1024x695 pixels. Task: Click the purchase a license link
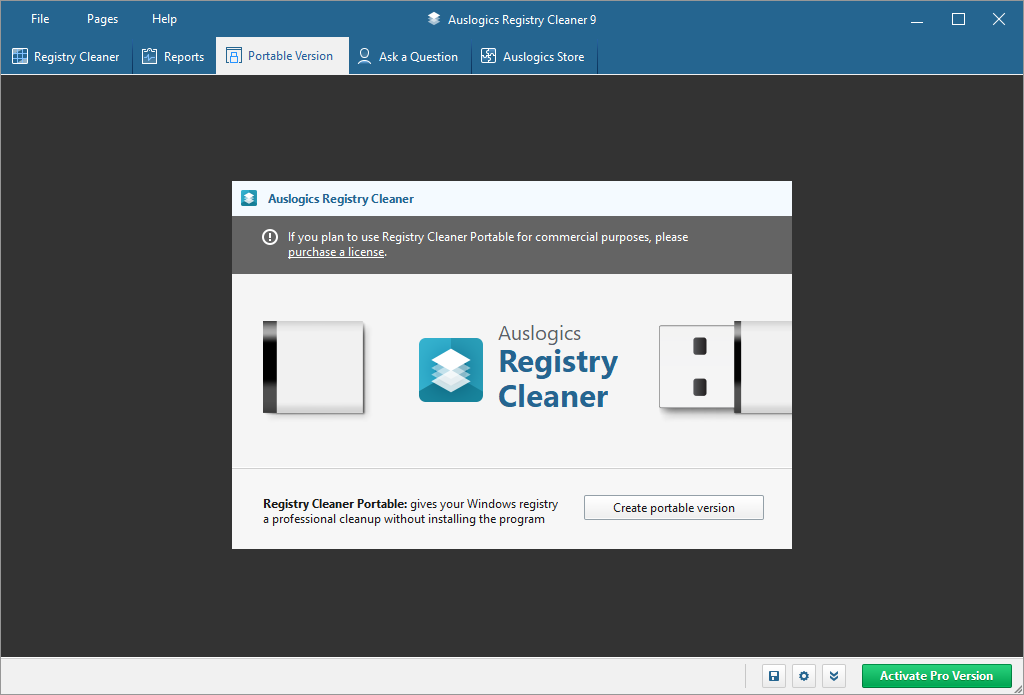(336, 252)
